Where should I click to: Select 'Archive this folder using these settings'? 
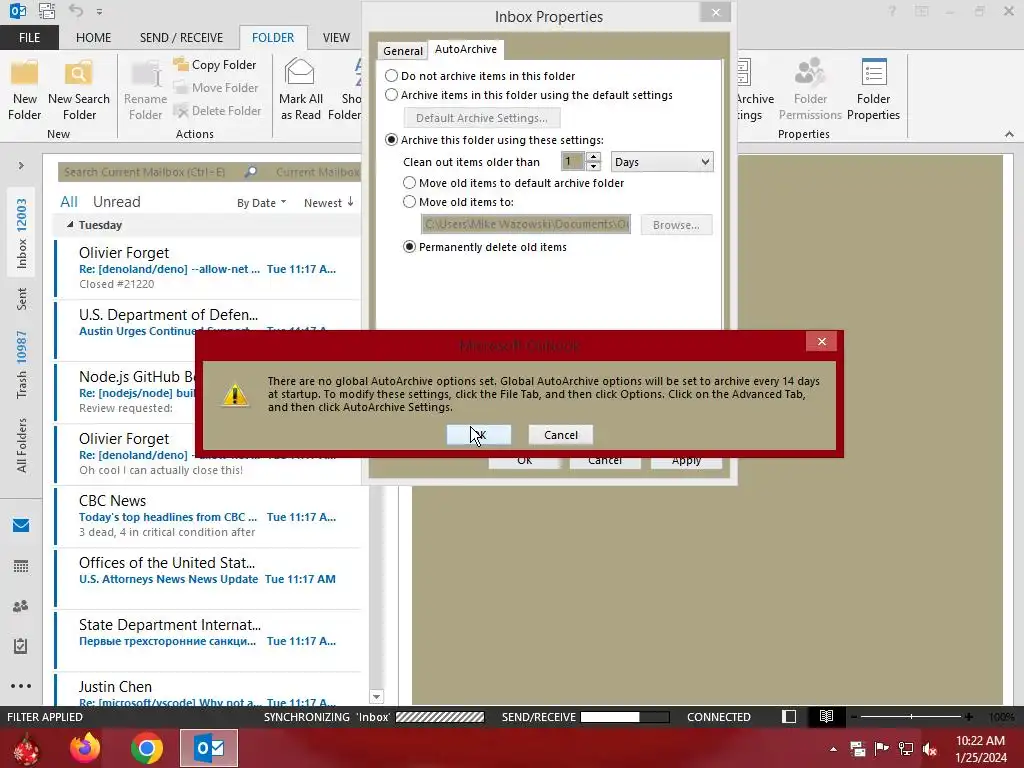click(x=391, y=140)
